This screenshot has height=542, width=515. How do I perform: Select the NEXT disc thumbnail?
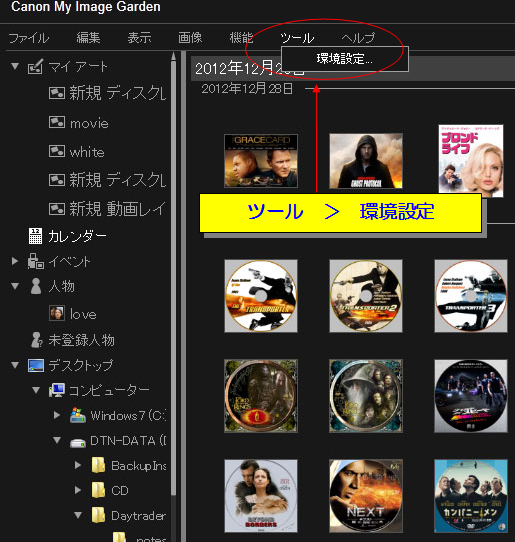pos(366,496)
